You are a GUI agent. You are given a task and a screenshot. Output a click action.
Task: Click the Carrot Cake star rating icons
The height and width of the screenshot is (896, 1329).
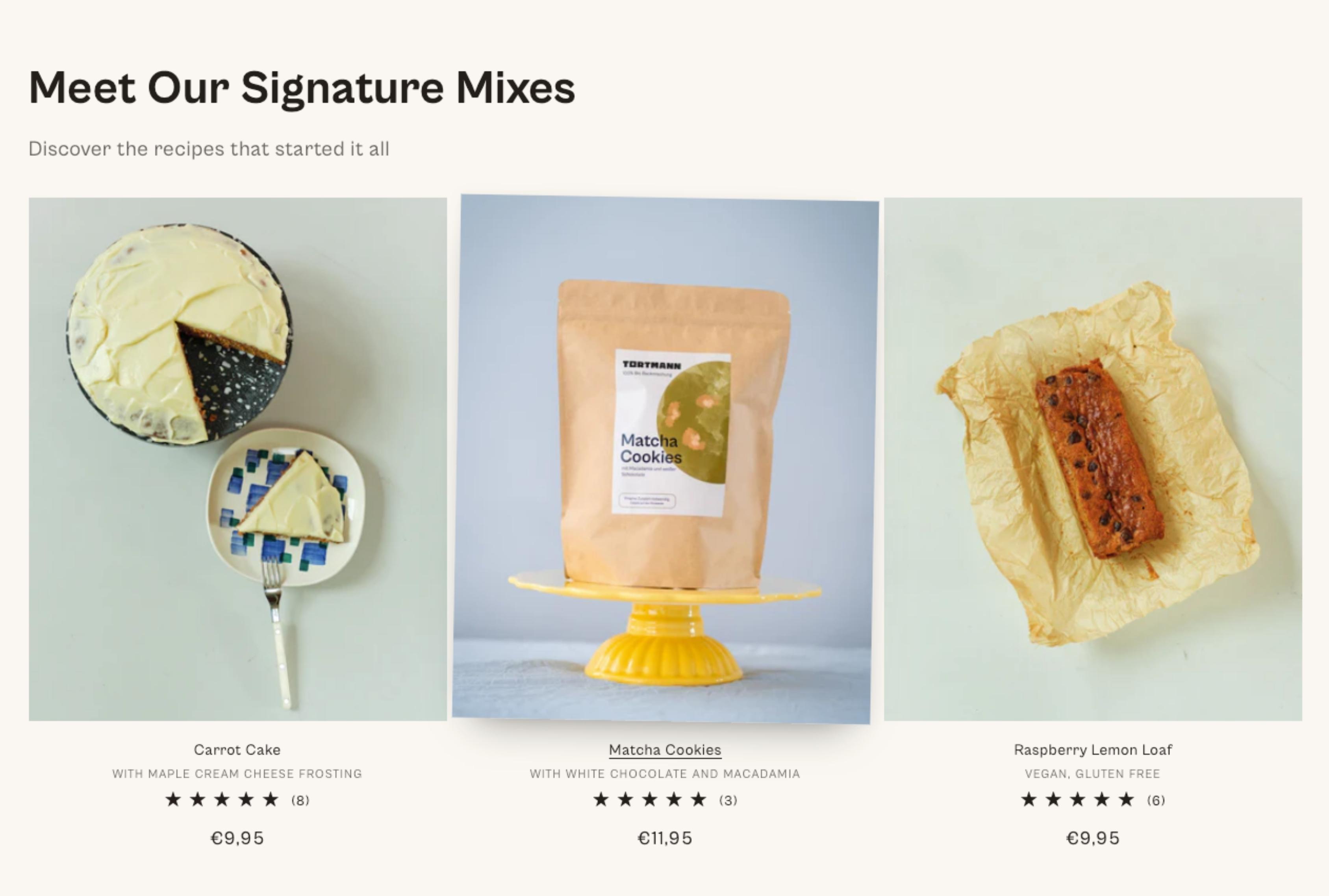tap(222, 800)
